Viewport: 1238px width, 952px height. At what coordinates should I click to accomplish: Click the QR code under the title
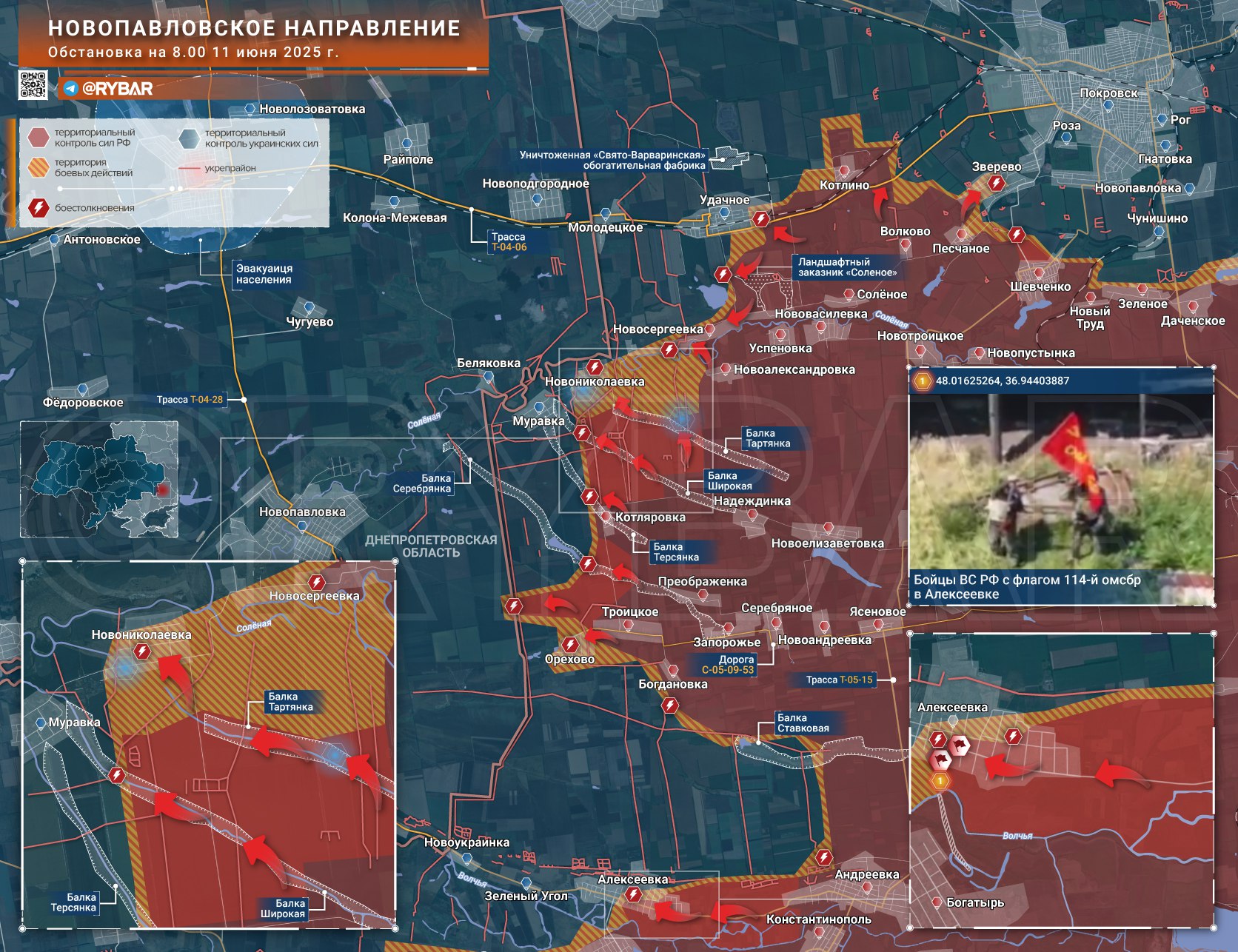pyautogui.click(x=33, y=85)
